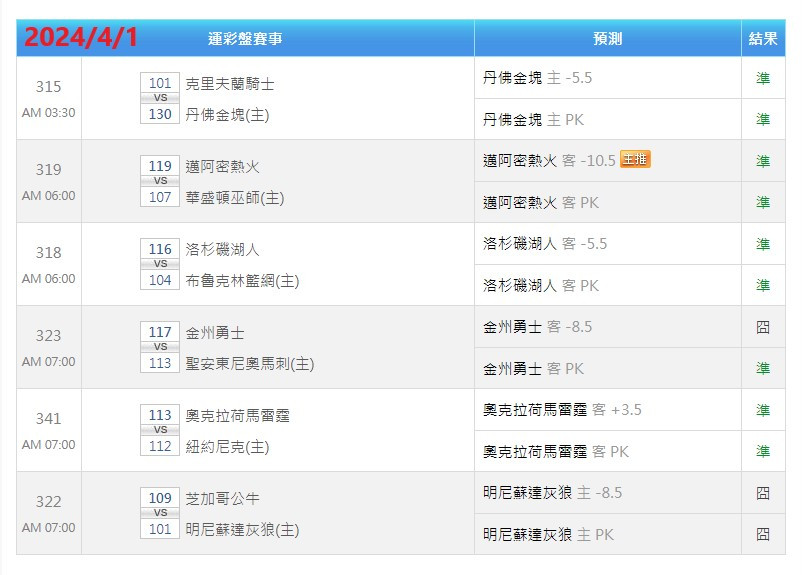Click team name 奧克拉荷馬雷霆 in matchup column
This screenshot has height=575, width=802.
coord(237,415)
